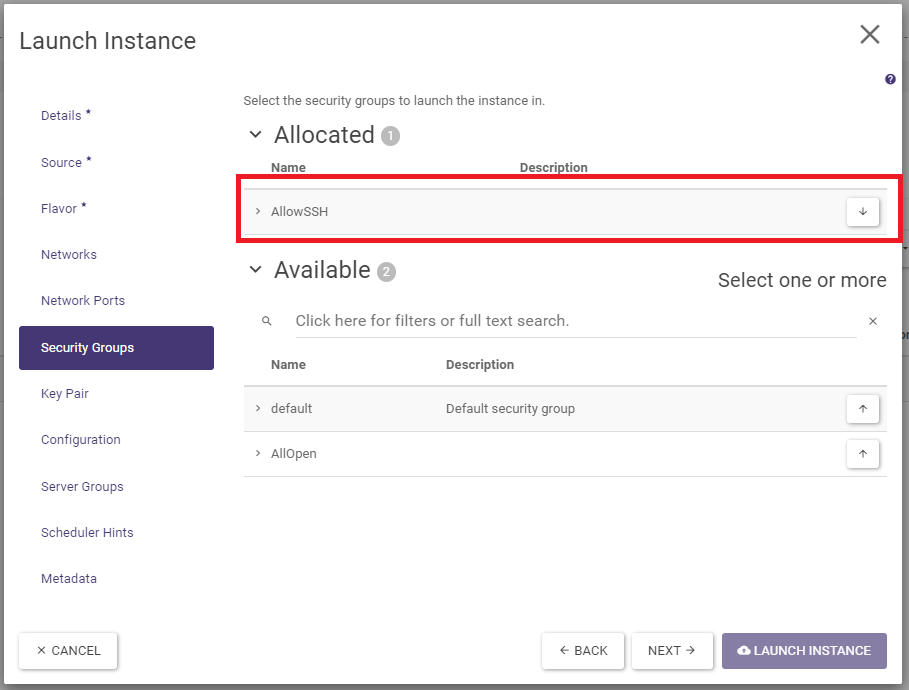Focus the filters or full text search field
909x690 pixels.
click(x=570, y=321)
